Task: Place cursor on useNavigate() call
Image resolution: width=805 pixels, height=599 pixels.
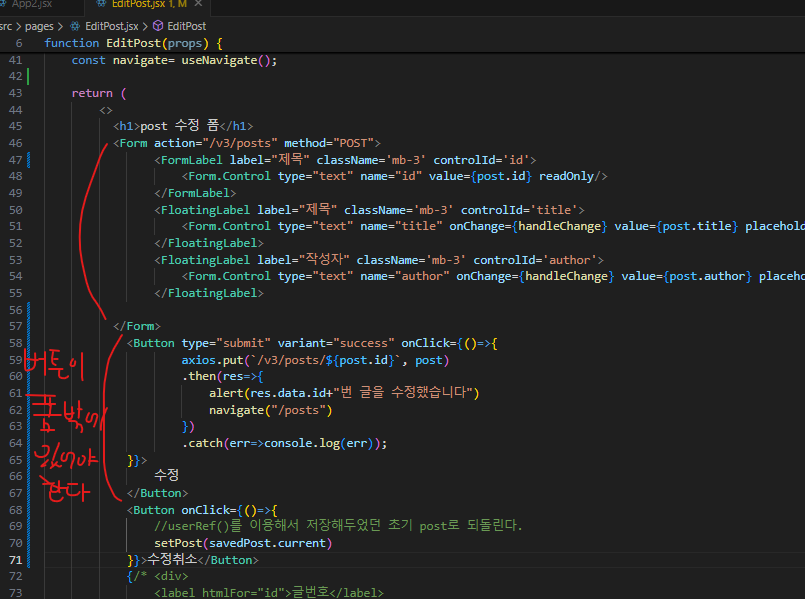Action: coord(225,60)
